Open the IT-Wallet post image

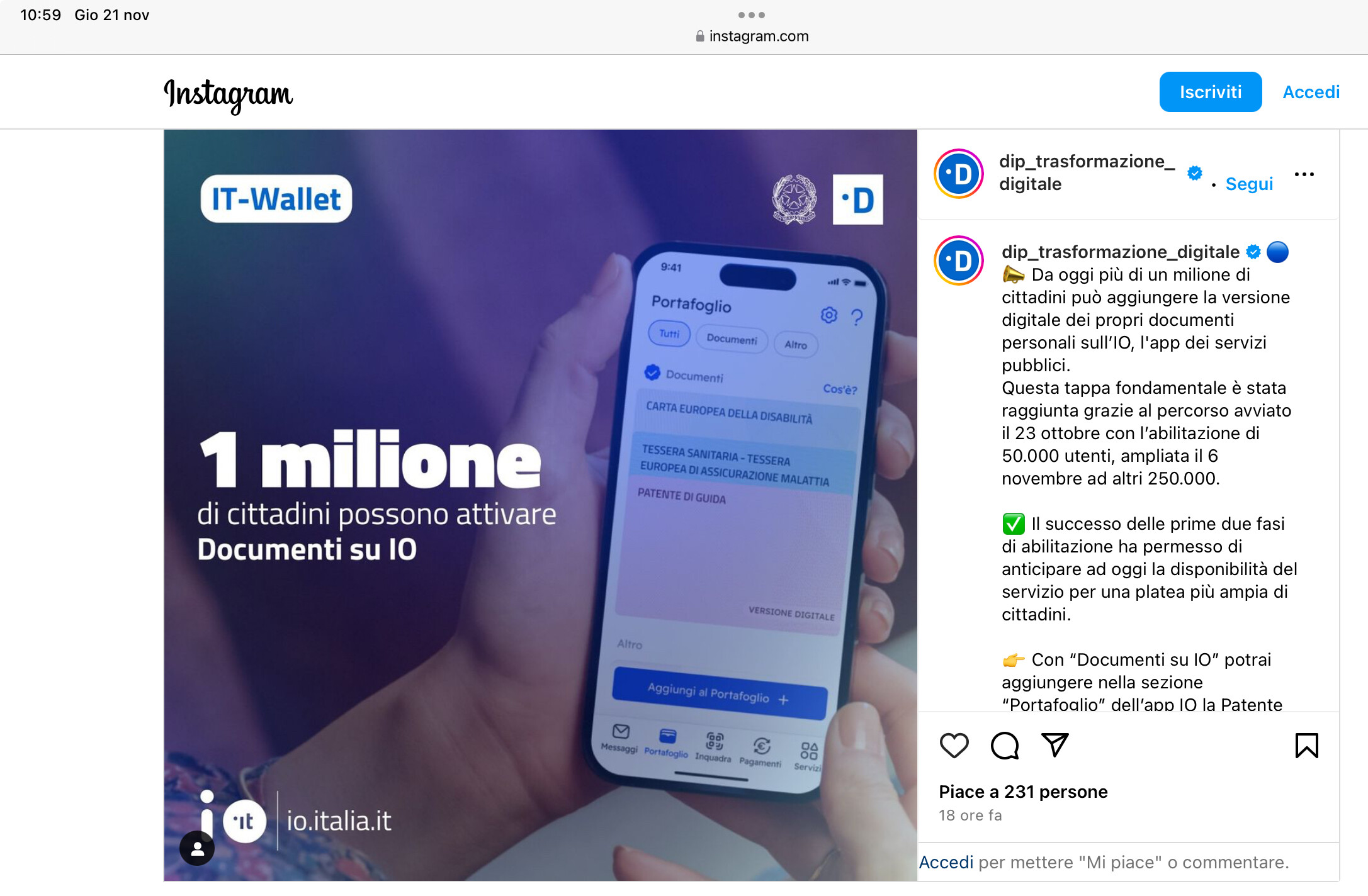(541, 505)
